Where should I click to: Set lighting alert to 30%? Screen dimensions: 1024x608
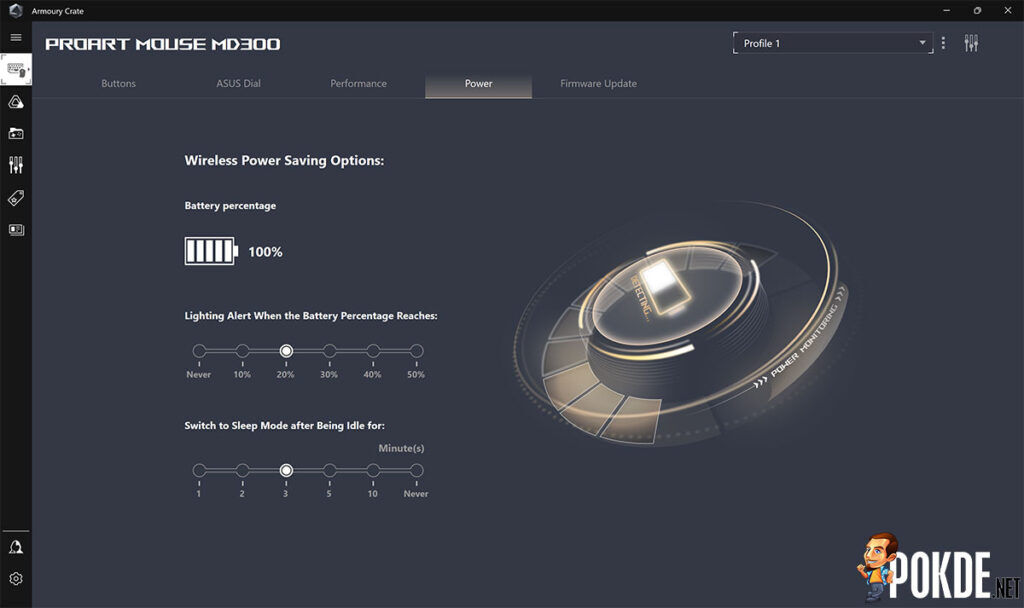[329, 351]
